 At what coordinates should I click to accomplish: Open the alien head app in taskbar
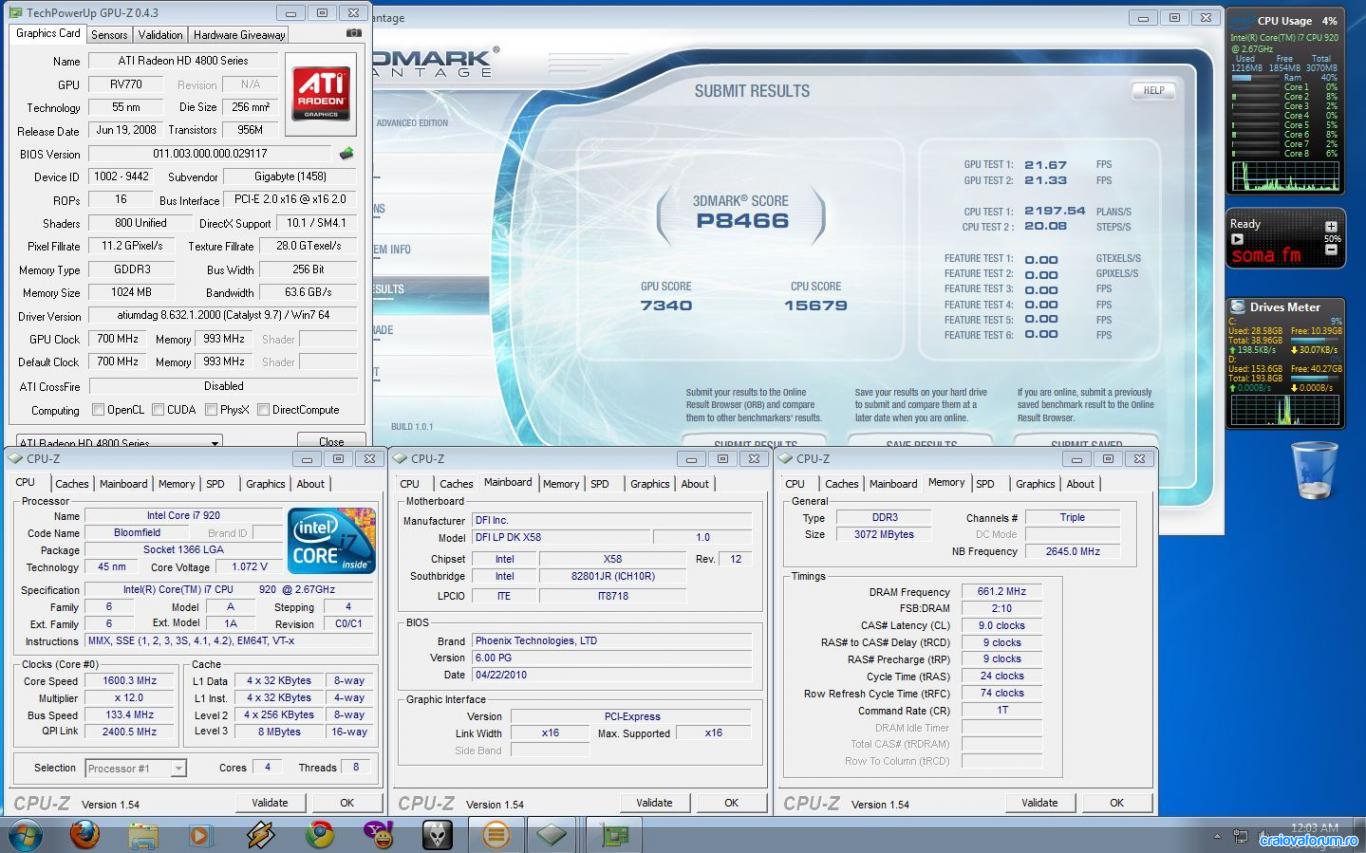tap(437, 834)
